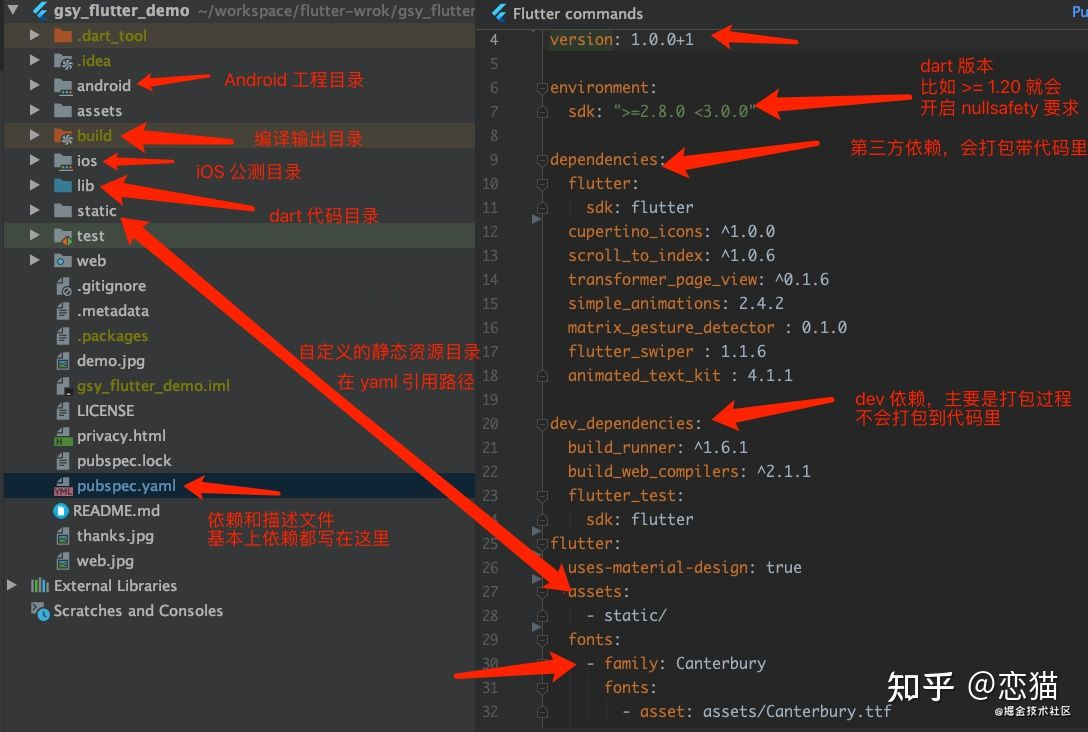
Task: Click the gsy_flutter_demo.iml file icon
Action: 63,386
